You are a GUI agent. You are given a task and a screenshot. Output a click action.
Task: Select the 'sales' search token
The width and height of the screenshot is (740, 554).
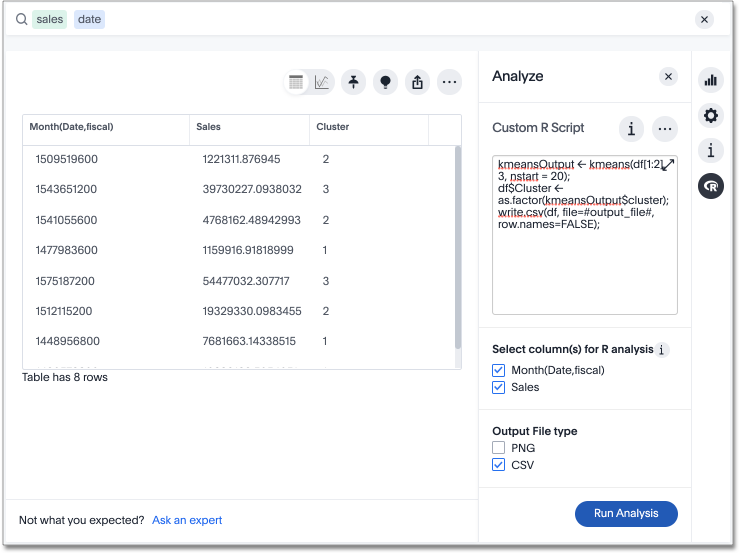[50, 19]
